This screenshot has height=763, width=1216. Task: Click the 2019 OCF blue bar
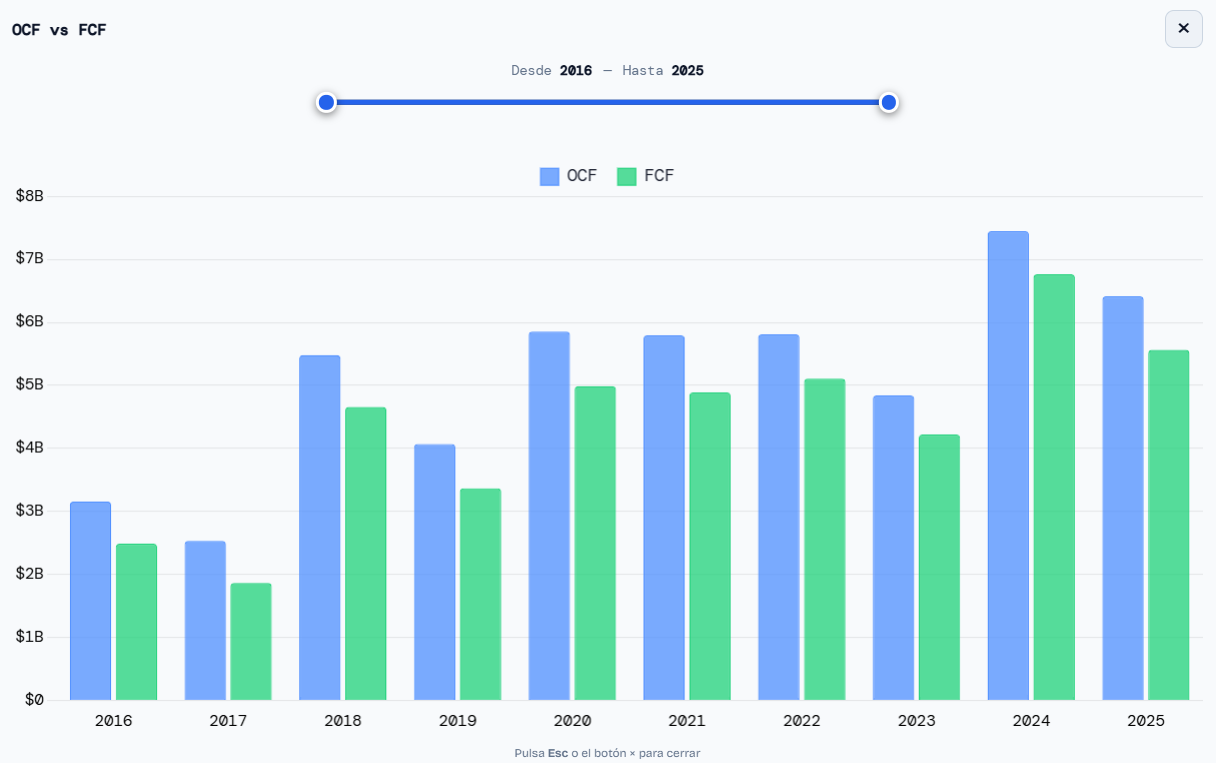434,572
